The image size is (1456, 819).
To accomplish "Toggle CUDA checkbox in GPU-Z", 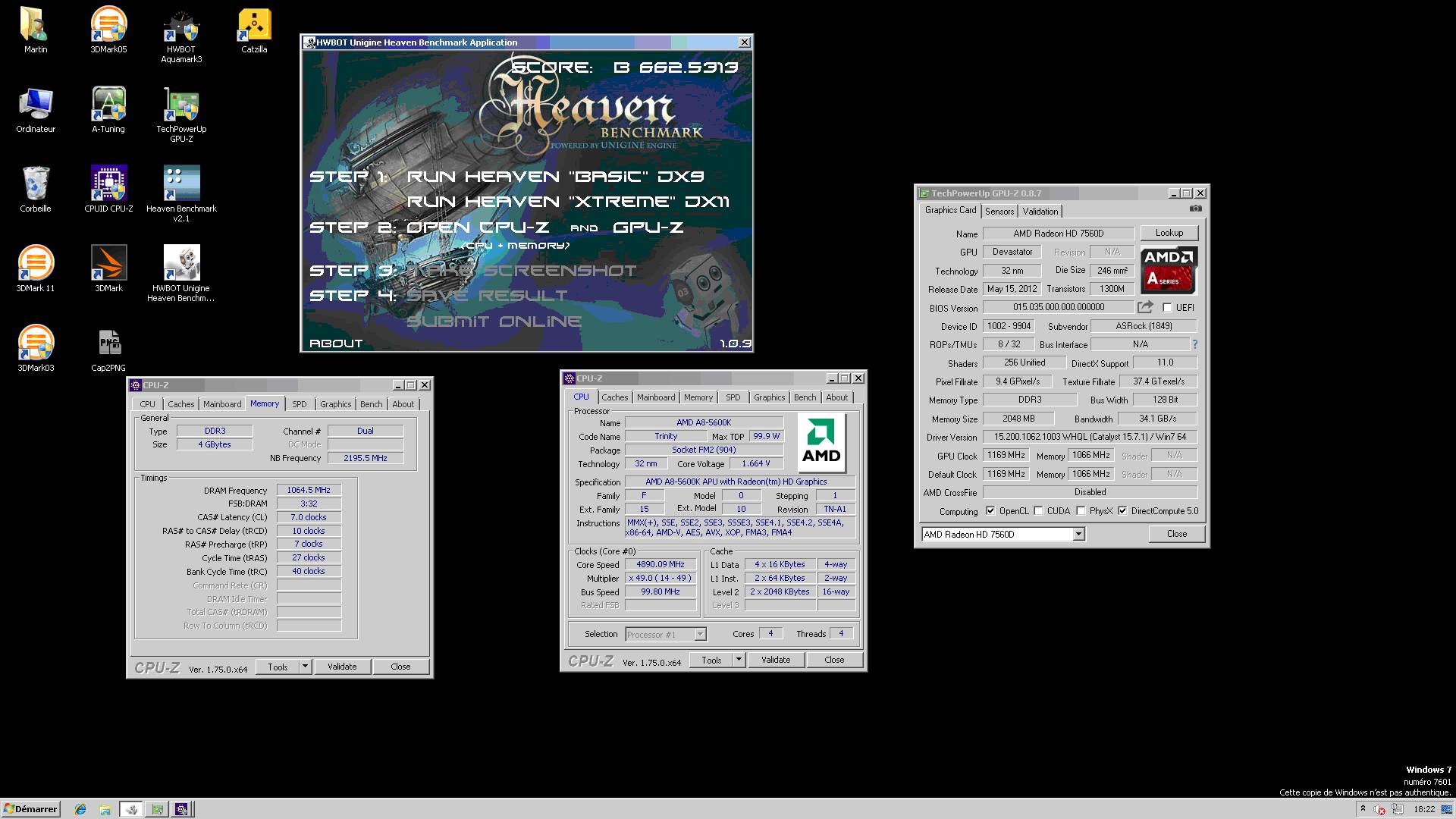I will 1038,511.
